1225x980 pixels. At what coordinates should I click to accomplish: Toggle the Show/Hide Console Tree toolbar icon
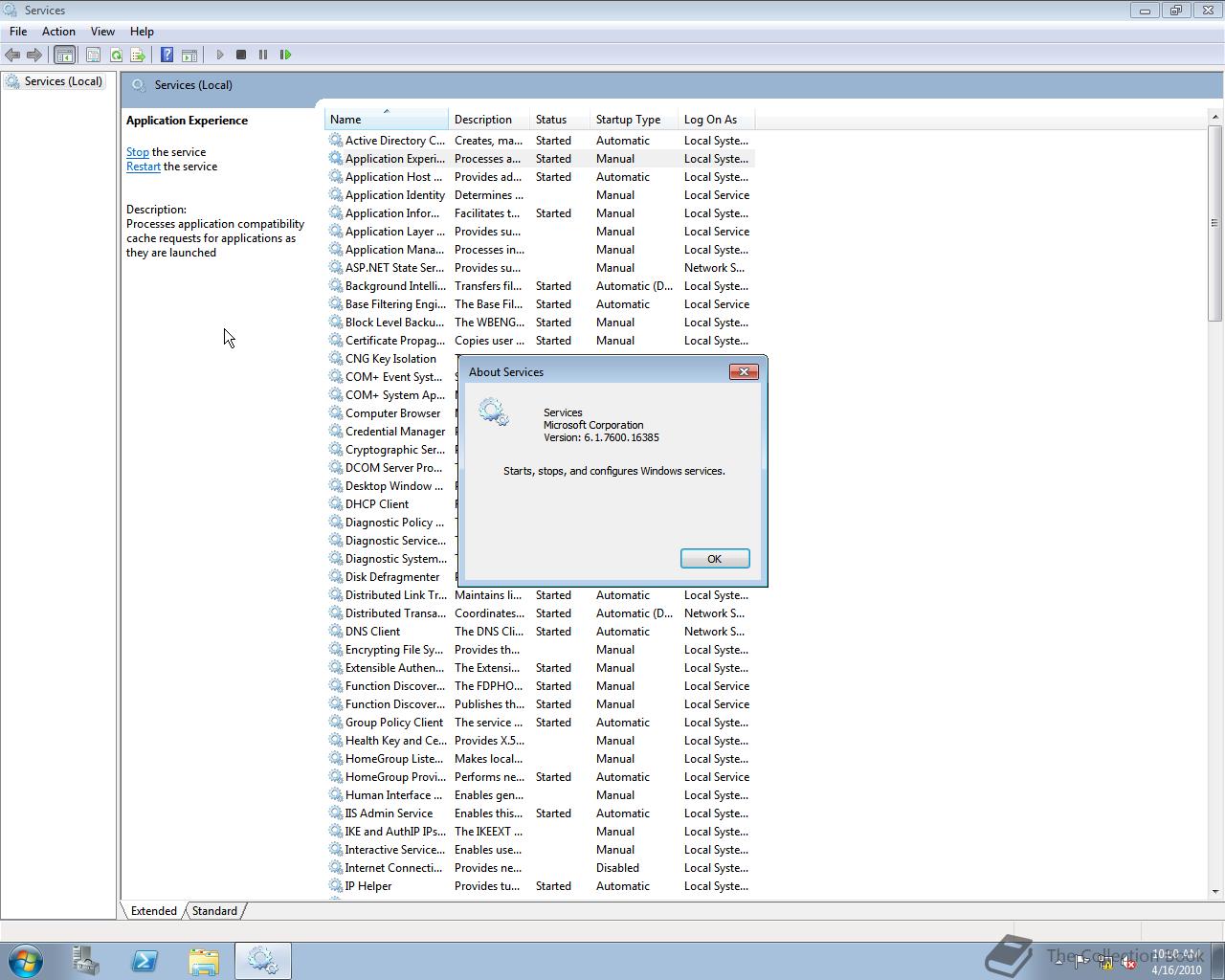click(x=65, y=55)
